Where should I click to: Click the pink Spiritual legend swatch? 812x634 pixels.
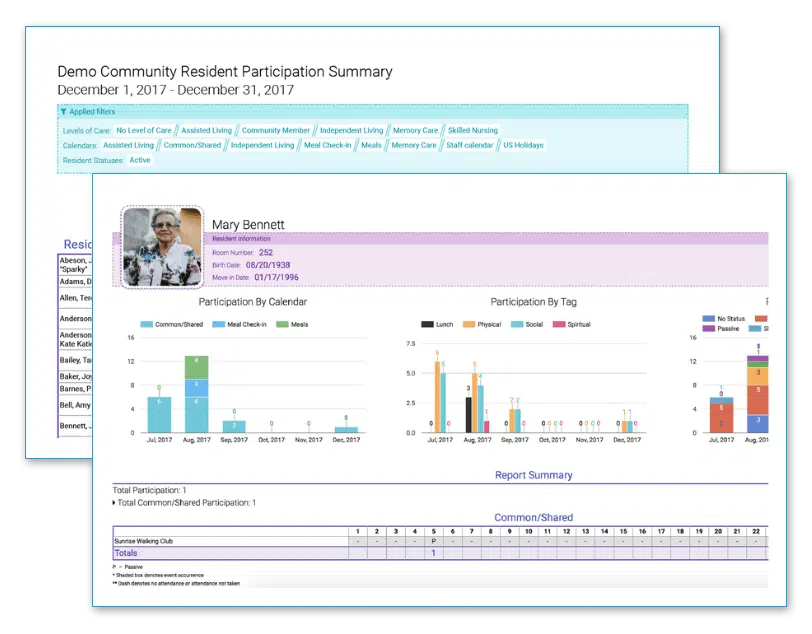tap(559, 325)
